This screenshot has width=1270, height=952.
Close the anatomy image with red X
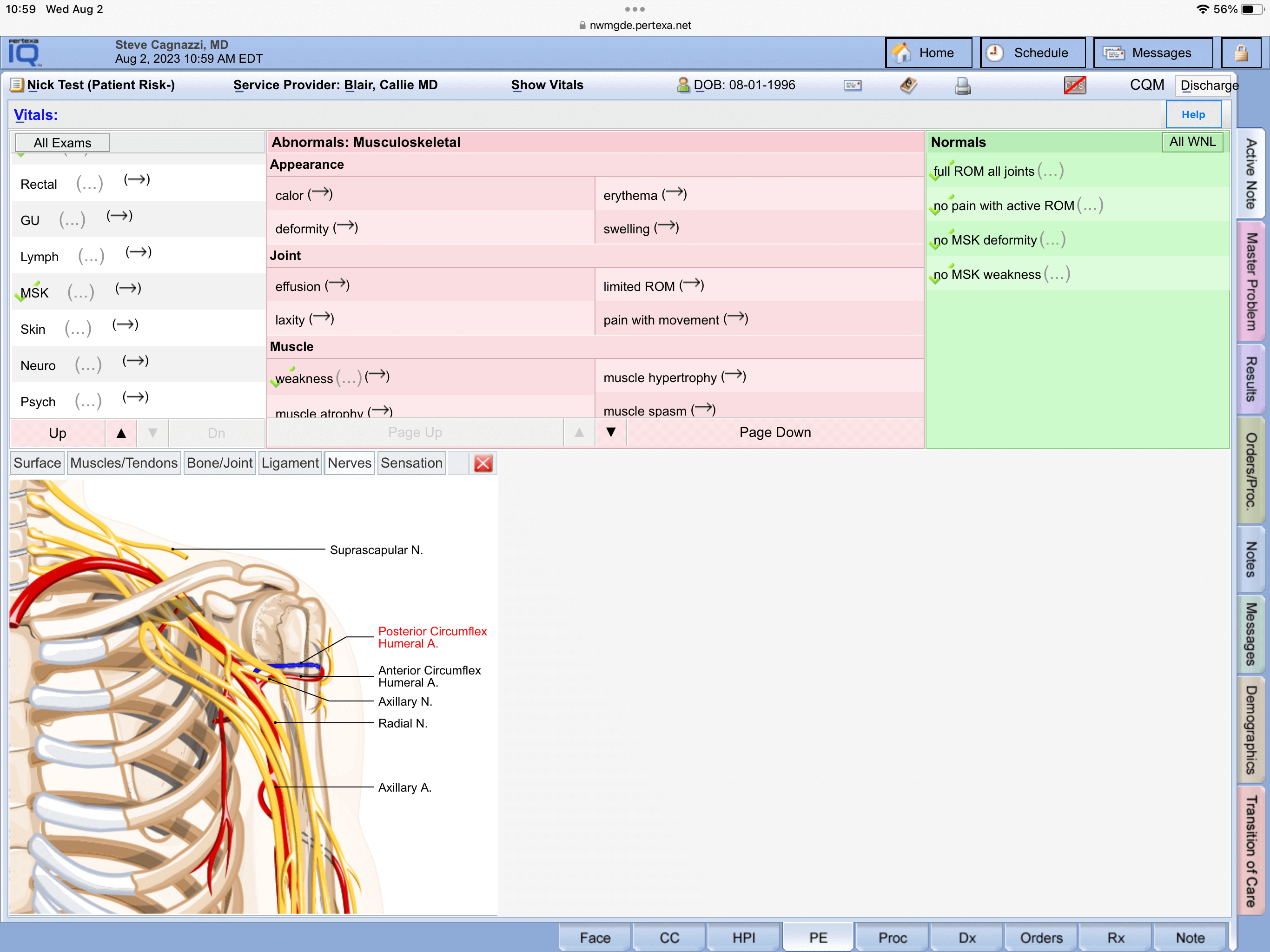point(483,463)
